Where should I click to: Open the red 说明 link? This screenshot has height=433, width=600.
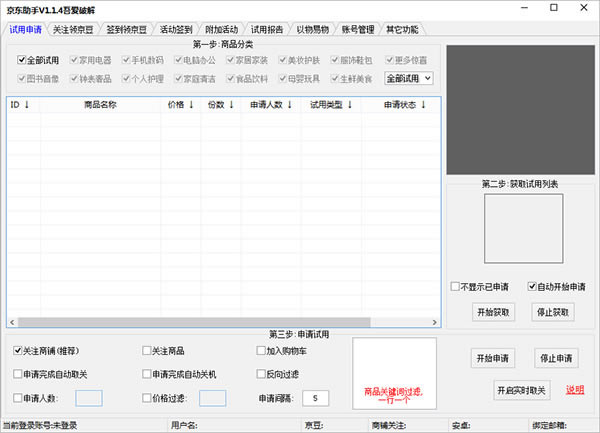[574, 389]
